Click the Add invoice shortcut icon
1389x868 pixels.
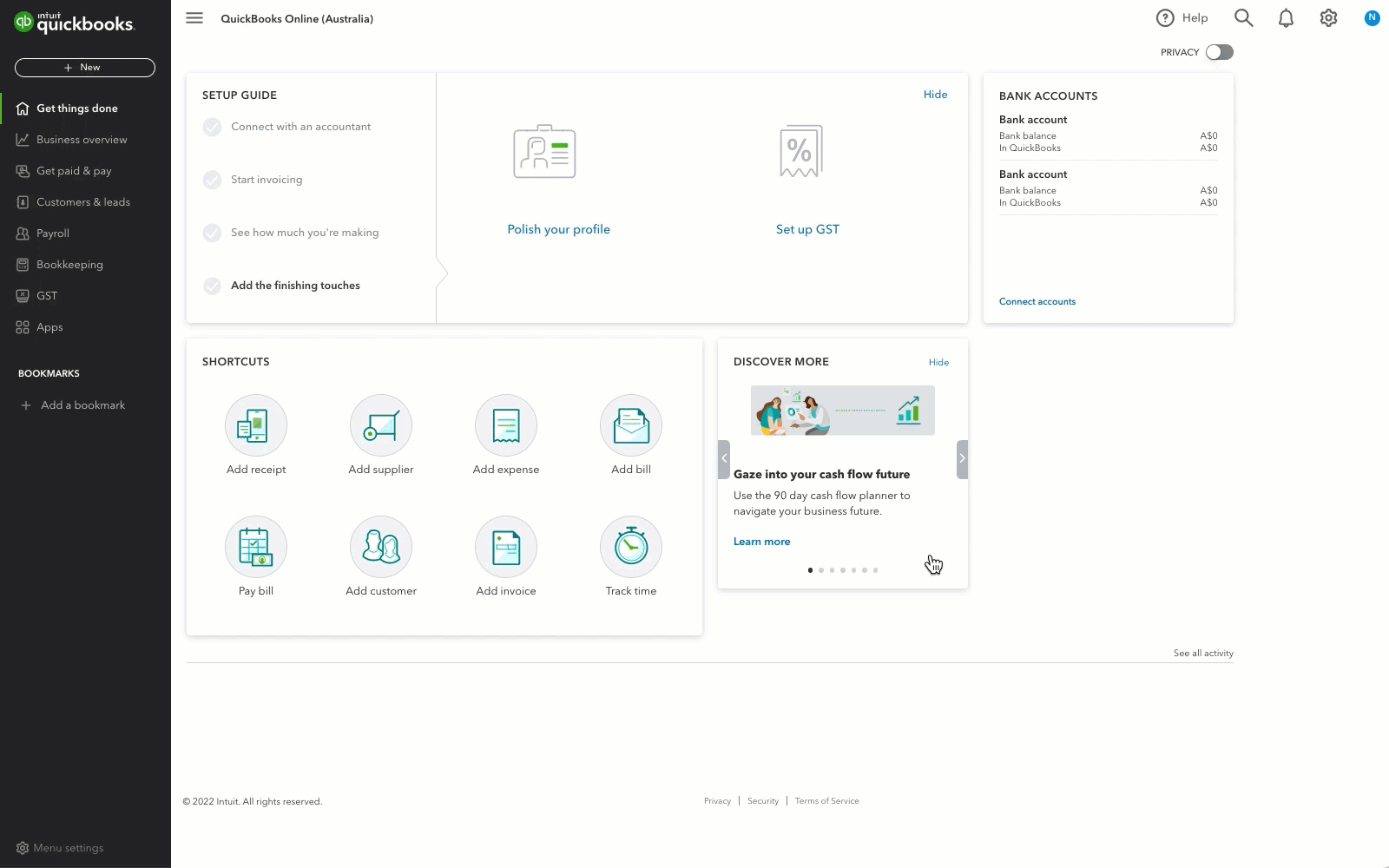(x=506, y=547)
